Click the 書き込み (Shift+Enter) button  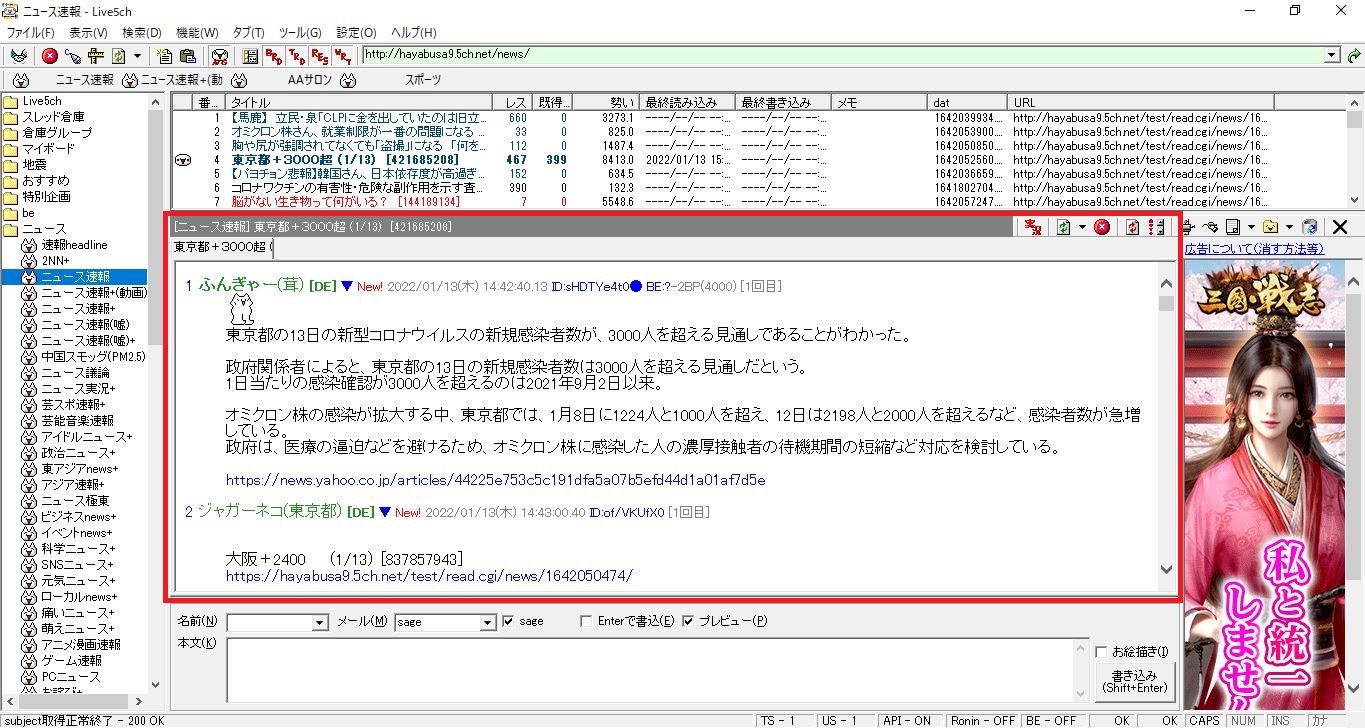1134,681
